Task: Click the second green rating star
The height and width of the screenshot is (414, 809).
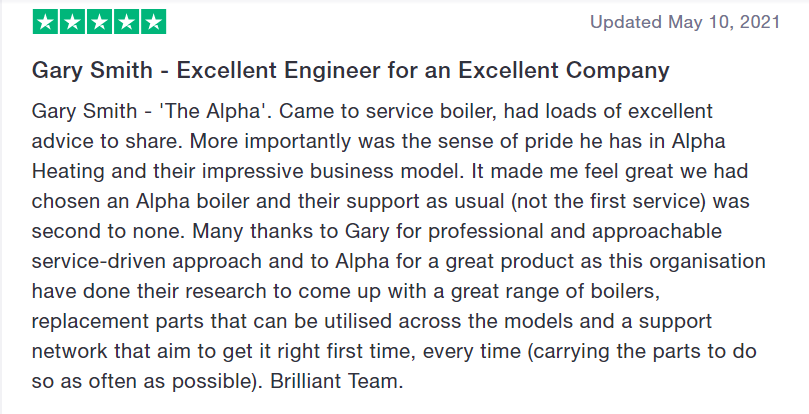Action: coord(72,22)
